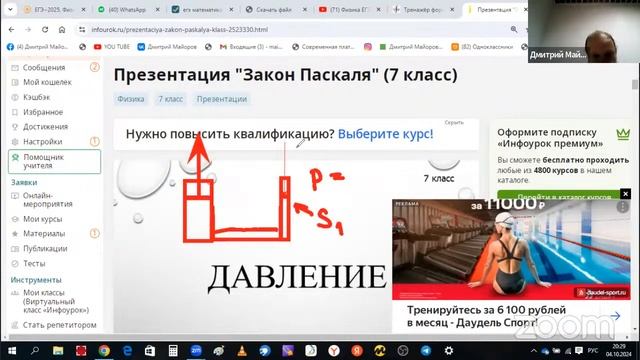Switch to the WhatsApp browser tab
Screen dimensions: 640x360
(127, 9)
